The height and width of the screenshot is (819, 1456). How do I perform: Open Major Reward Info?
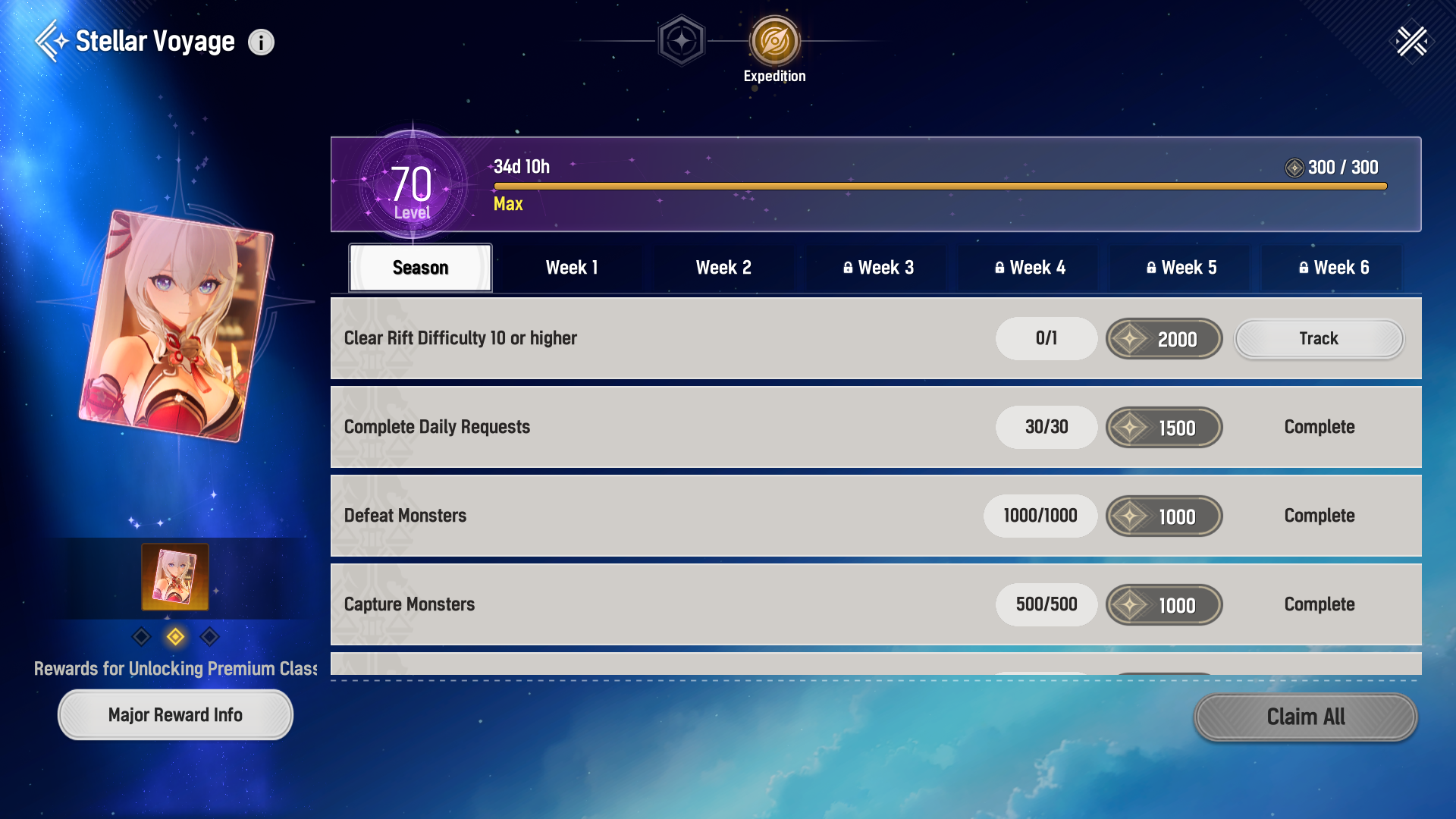tap(175, 715)
